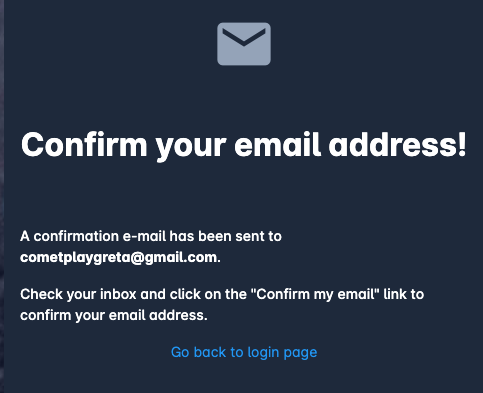This screenshot has width=483, height=393.
Task: Click the envelope mail icon
Action: (244, 44)
